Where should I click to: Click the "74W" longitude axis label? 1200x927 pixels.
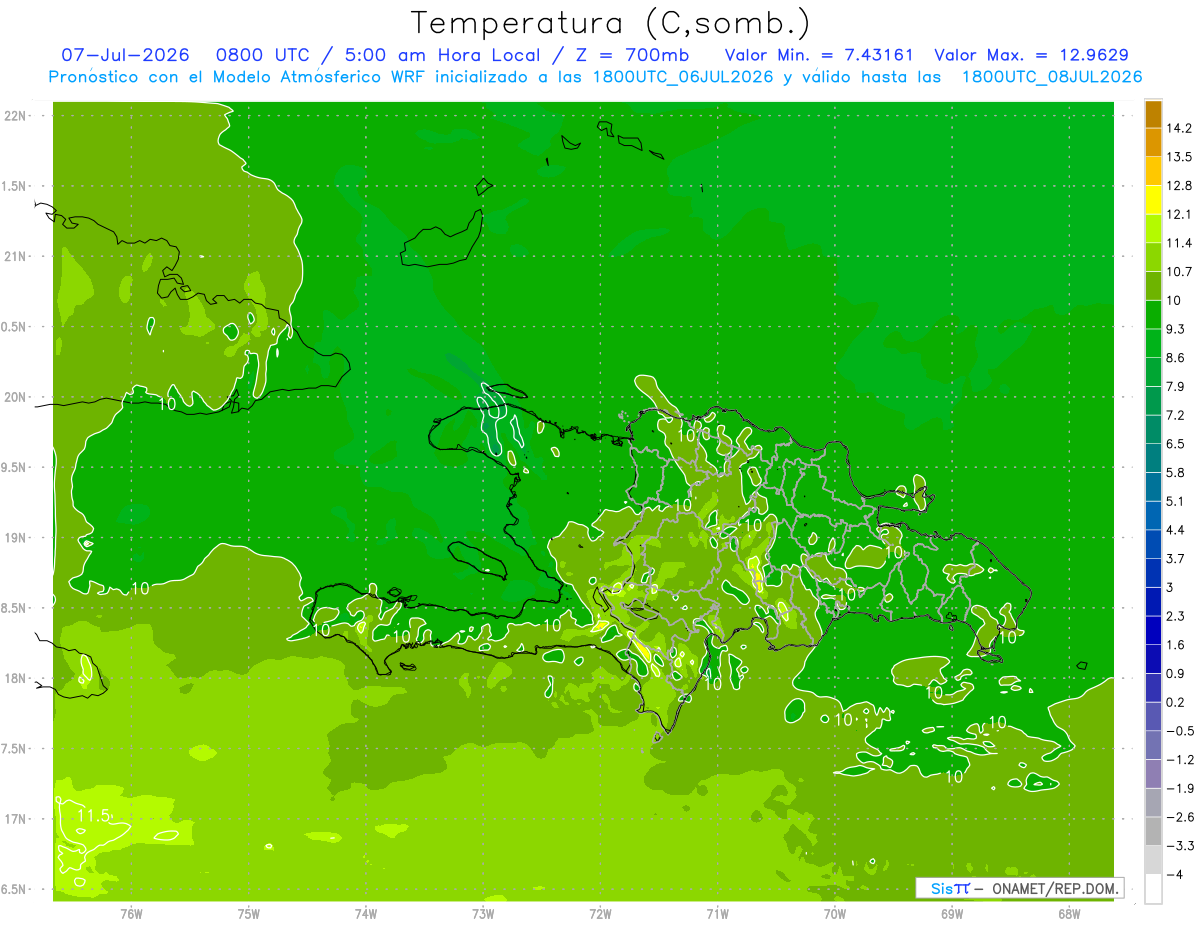[366, 914]
